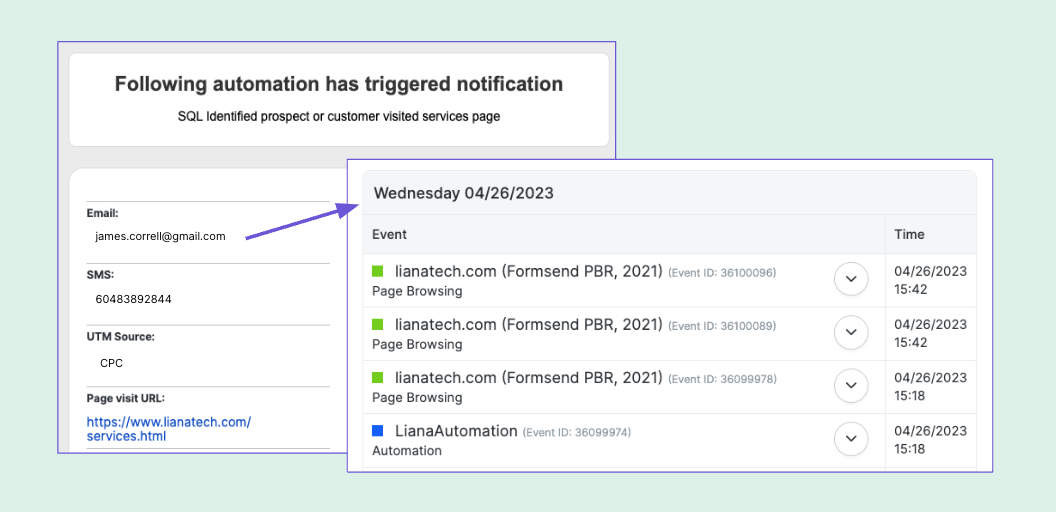Select the james.correll@gmail.com email address

pyautogui.click(x=160, y=237)
